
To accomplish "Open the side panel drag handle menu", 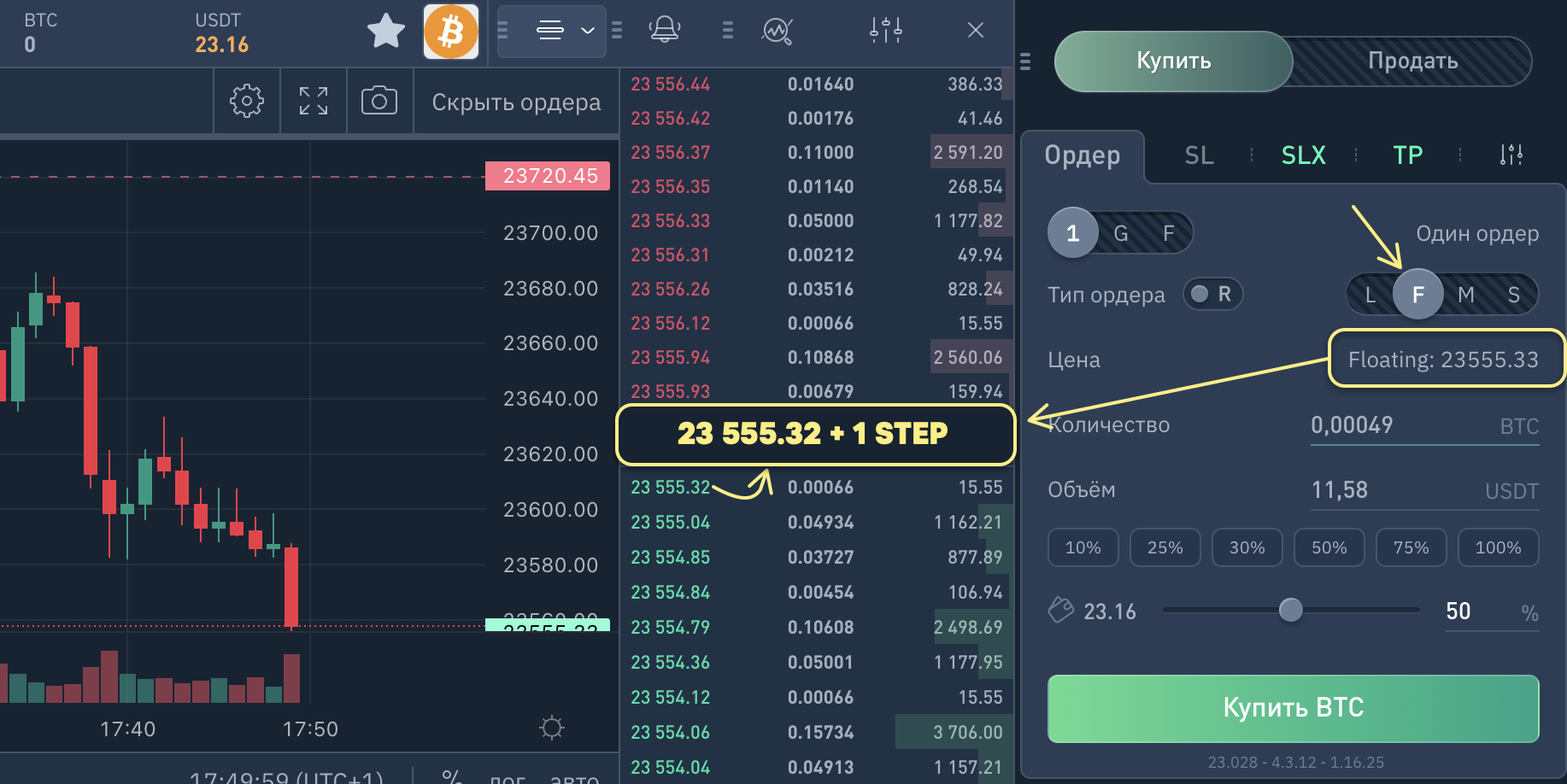I will coord(1025,61).
